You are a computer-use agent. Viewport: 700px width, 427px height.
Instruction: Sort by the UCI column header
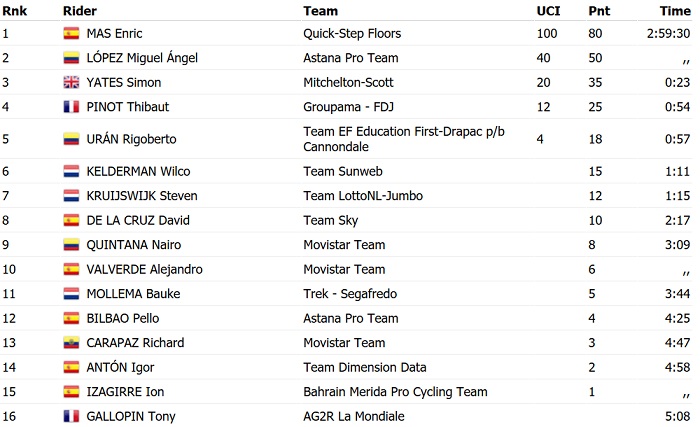click(x=548, y=10)
